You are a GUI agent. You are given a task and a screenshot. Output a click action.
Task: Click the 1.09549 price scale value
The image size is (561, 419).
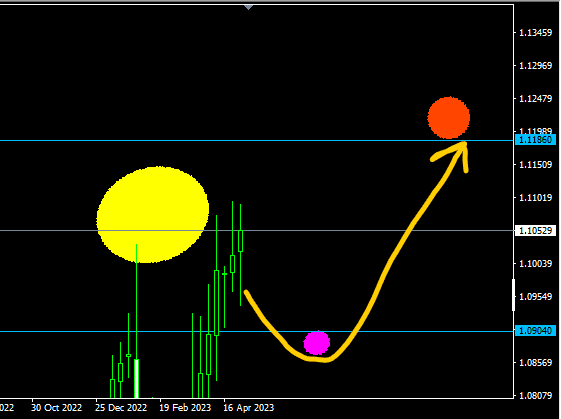(x=536, y=297)
